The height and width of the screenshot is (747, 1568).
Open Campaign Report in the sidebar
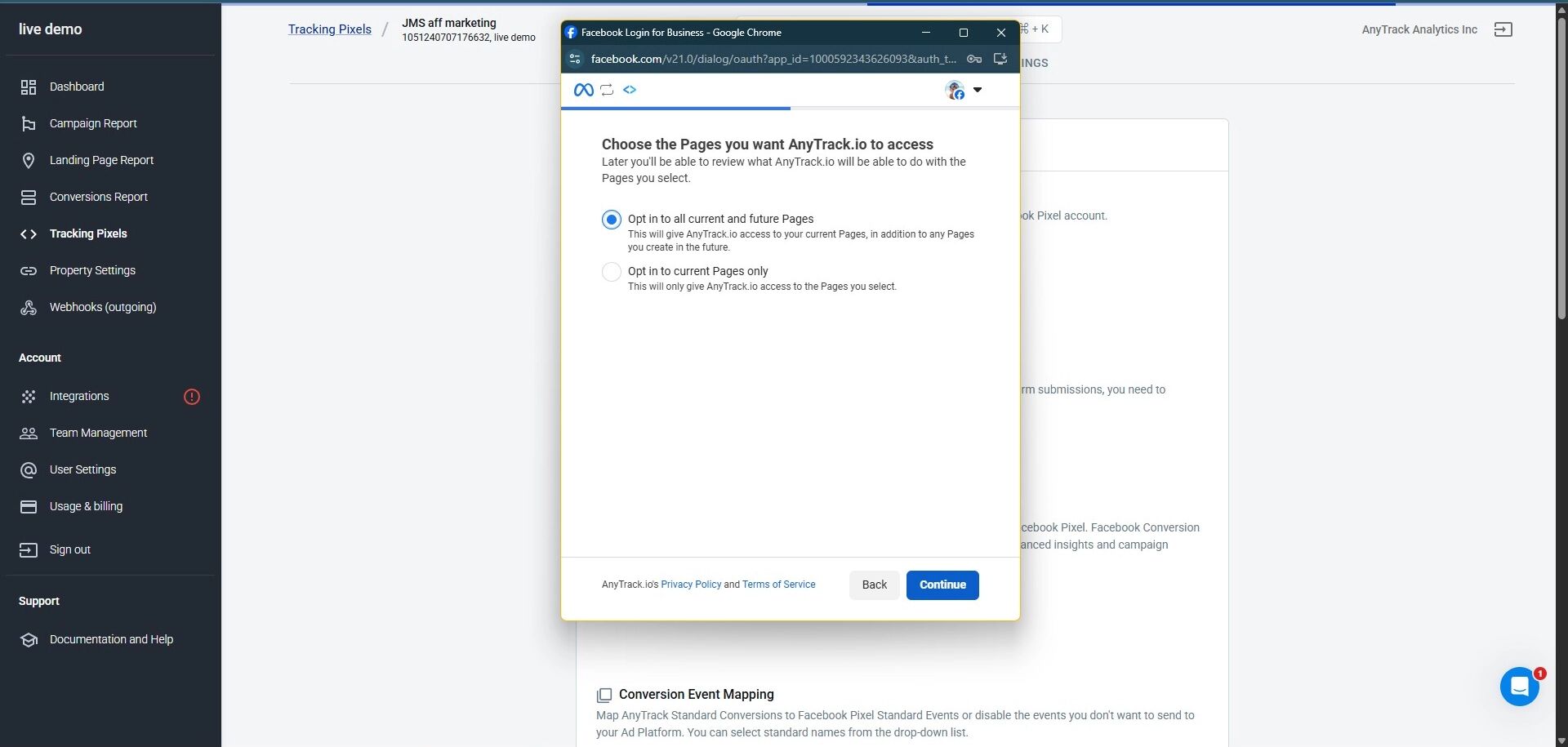point(93,124)
